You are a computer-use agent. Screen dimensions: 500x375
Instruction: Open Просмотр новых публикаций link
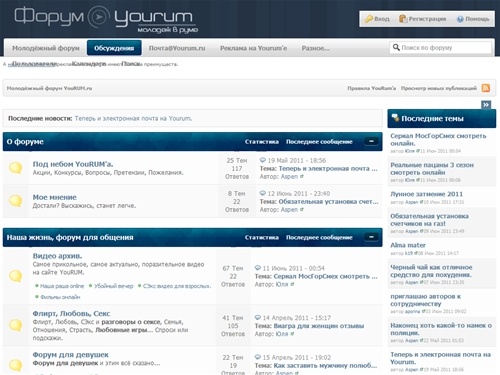(x=439, y=88)
